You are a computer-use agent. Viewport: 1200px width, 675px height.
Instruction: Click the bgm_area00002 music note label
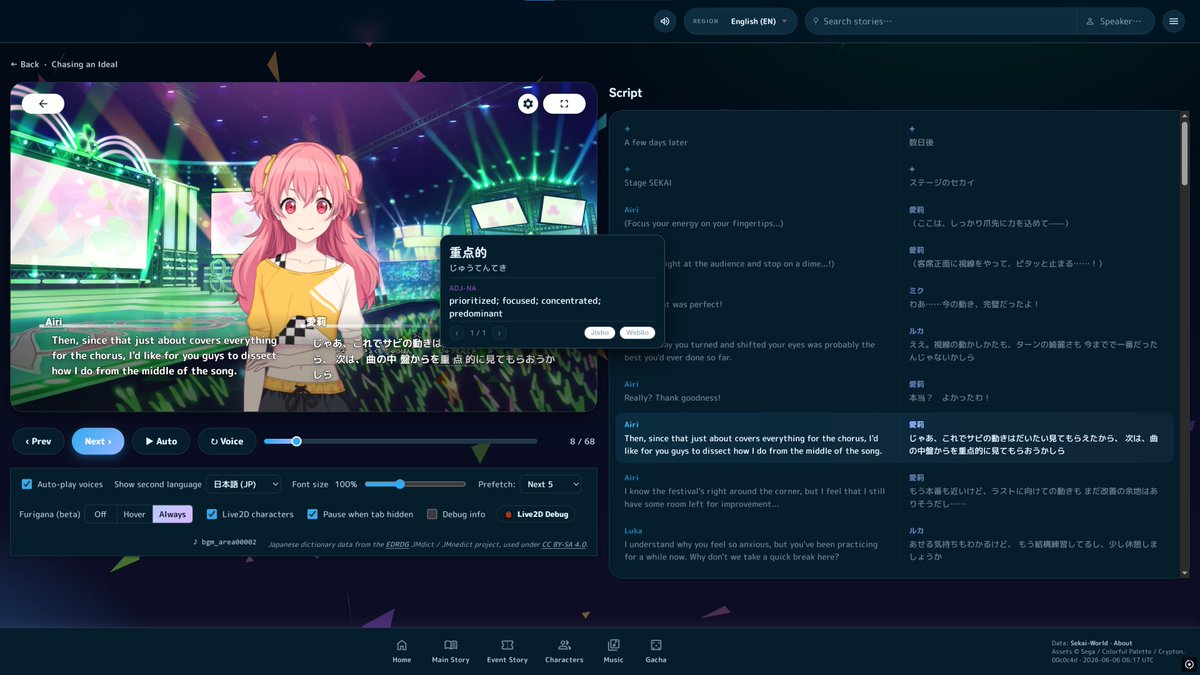coord(224,542)
